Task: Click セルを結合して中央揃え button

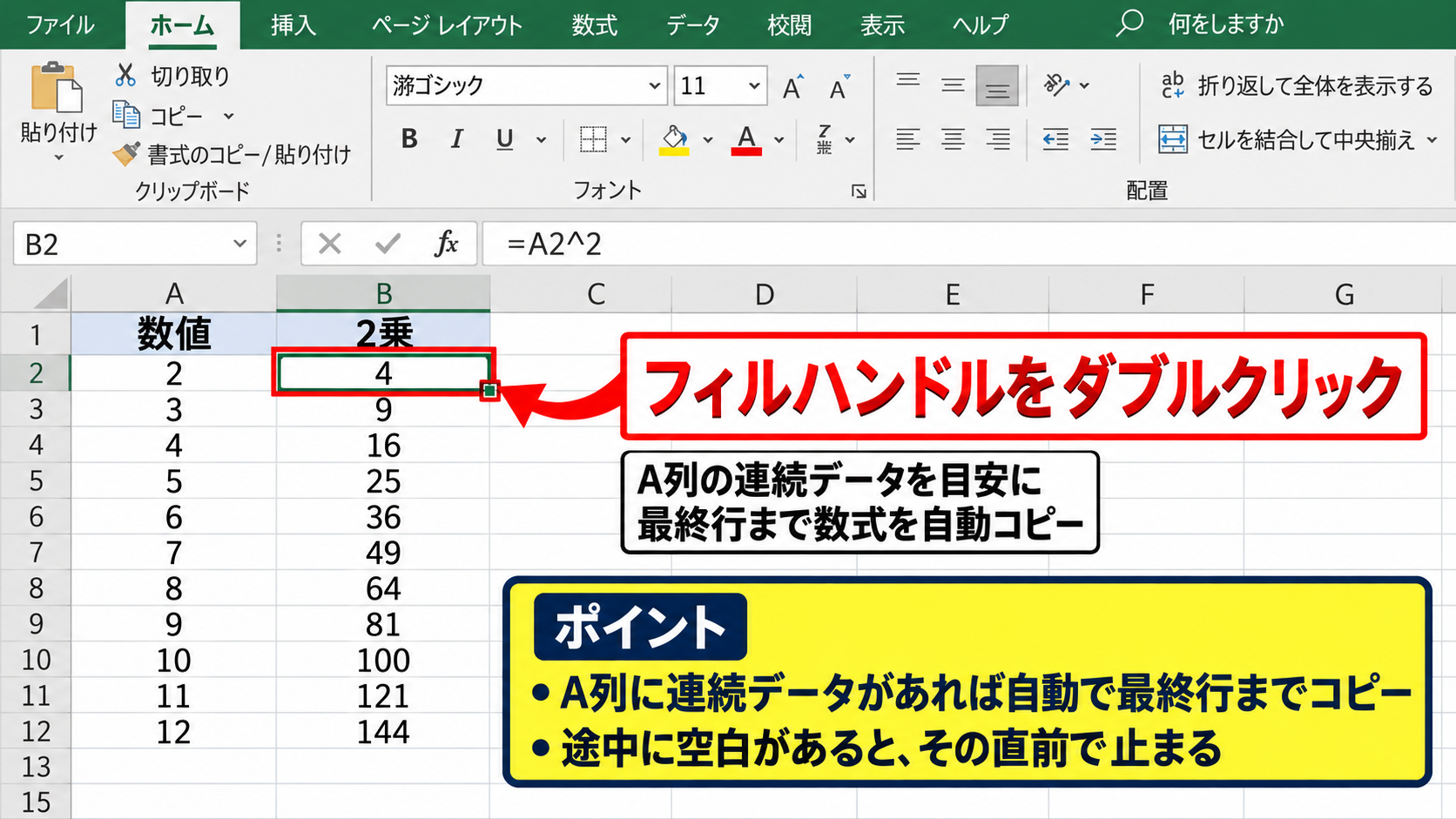Action: (1287, 139)
